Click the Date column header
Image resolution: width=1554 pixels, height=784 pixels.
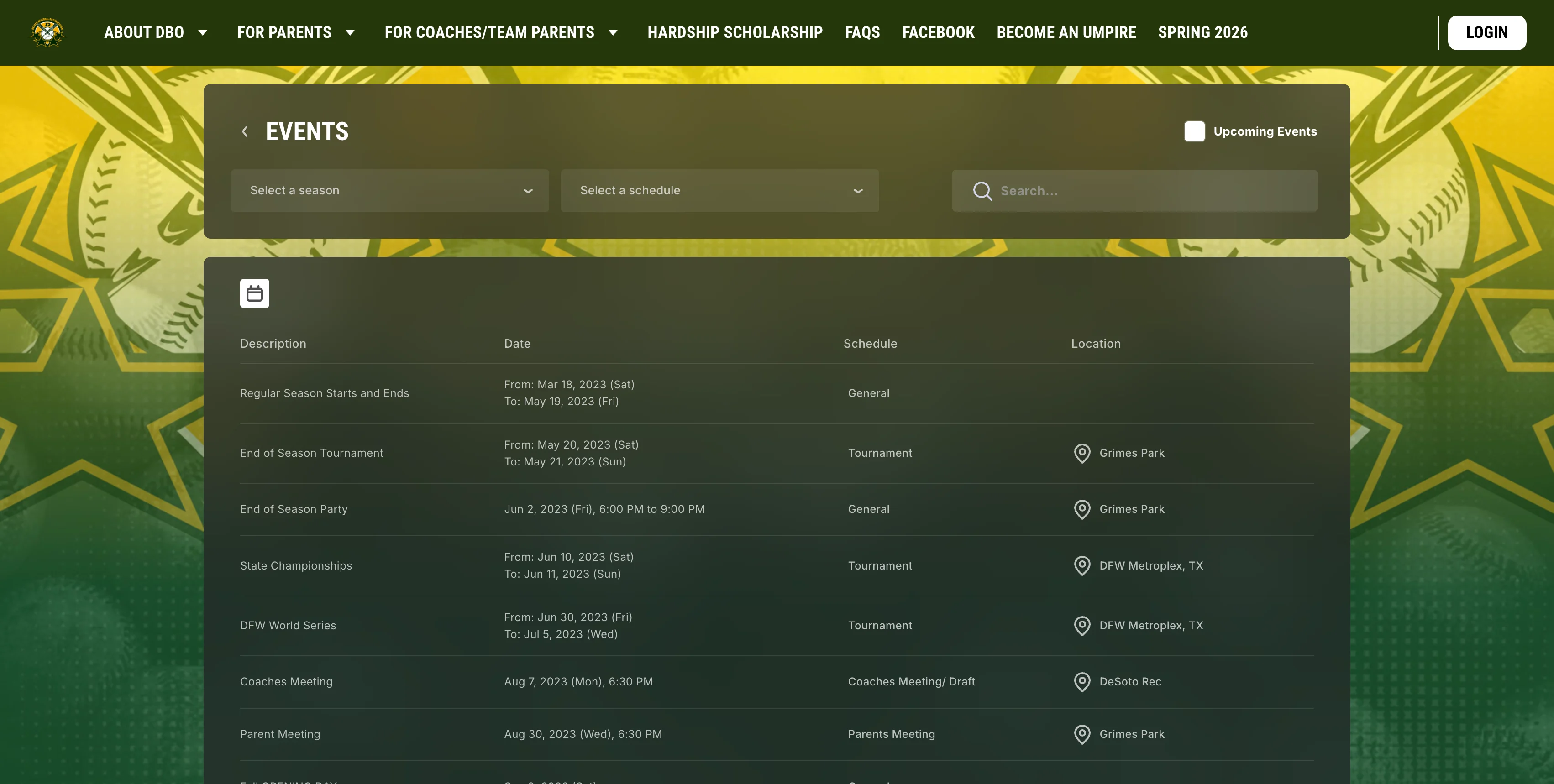coord(517,344)
